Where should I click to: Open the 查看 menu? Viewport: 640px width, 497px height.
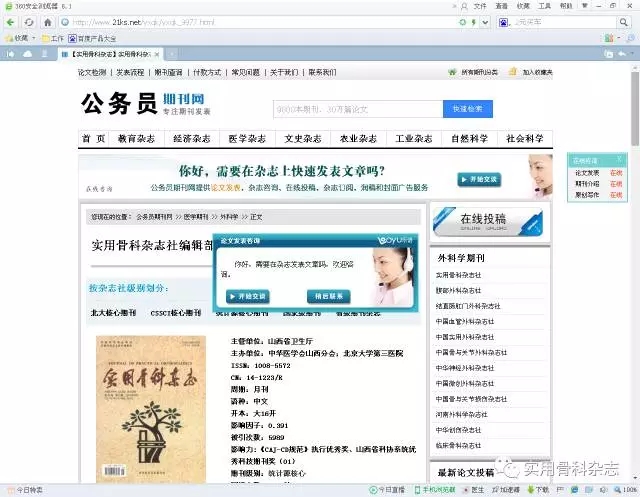502,6
